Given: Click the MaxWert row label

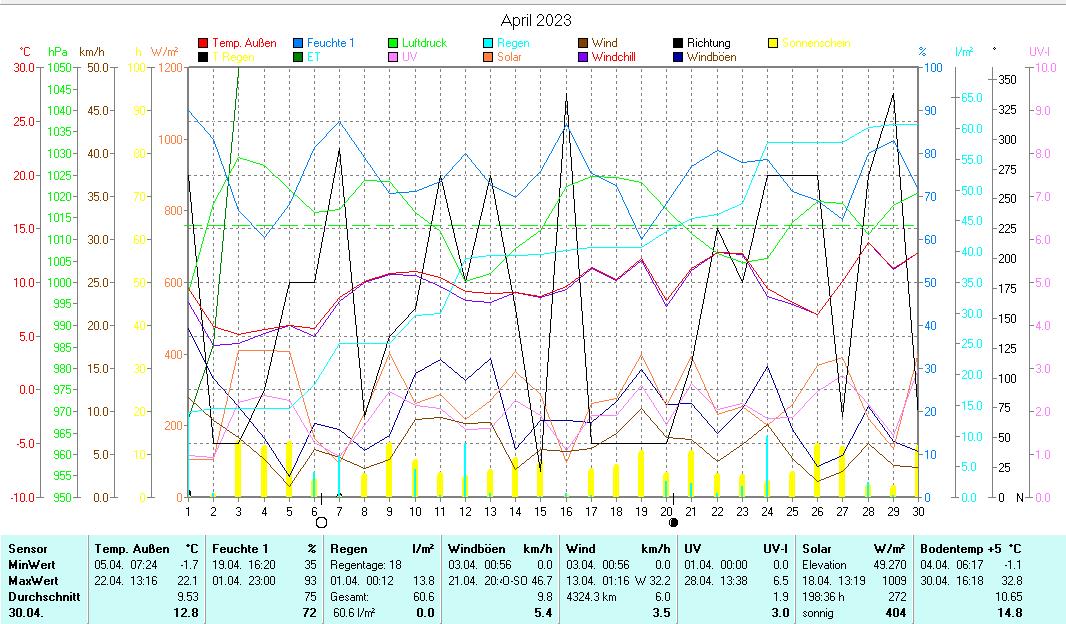Looking at the screenshot, I should (35, 581).
